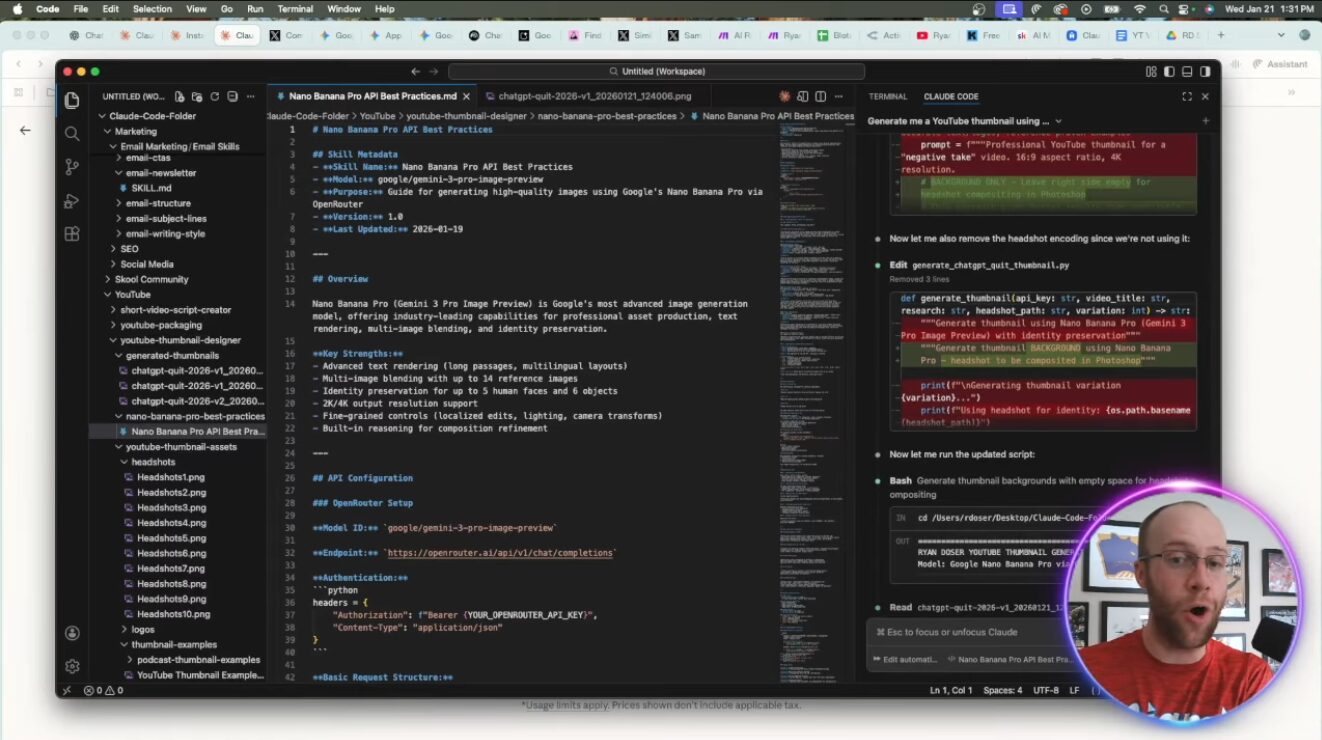Open remote window indicator in status bar
The image size is (1322, 740).
coord(67,690)
